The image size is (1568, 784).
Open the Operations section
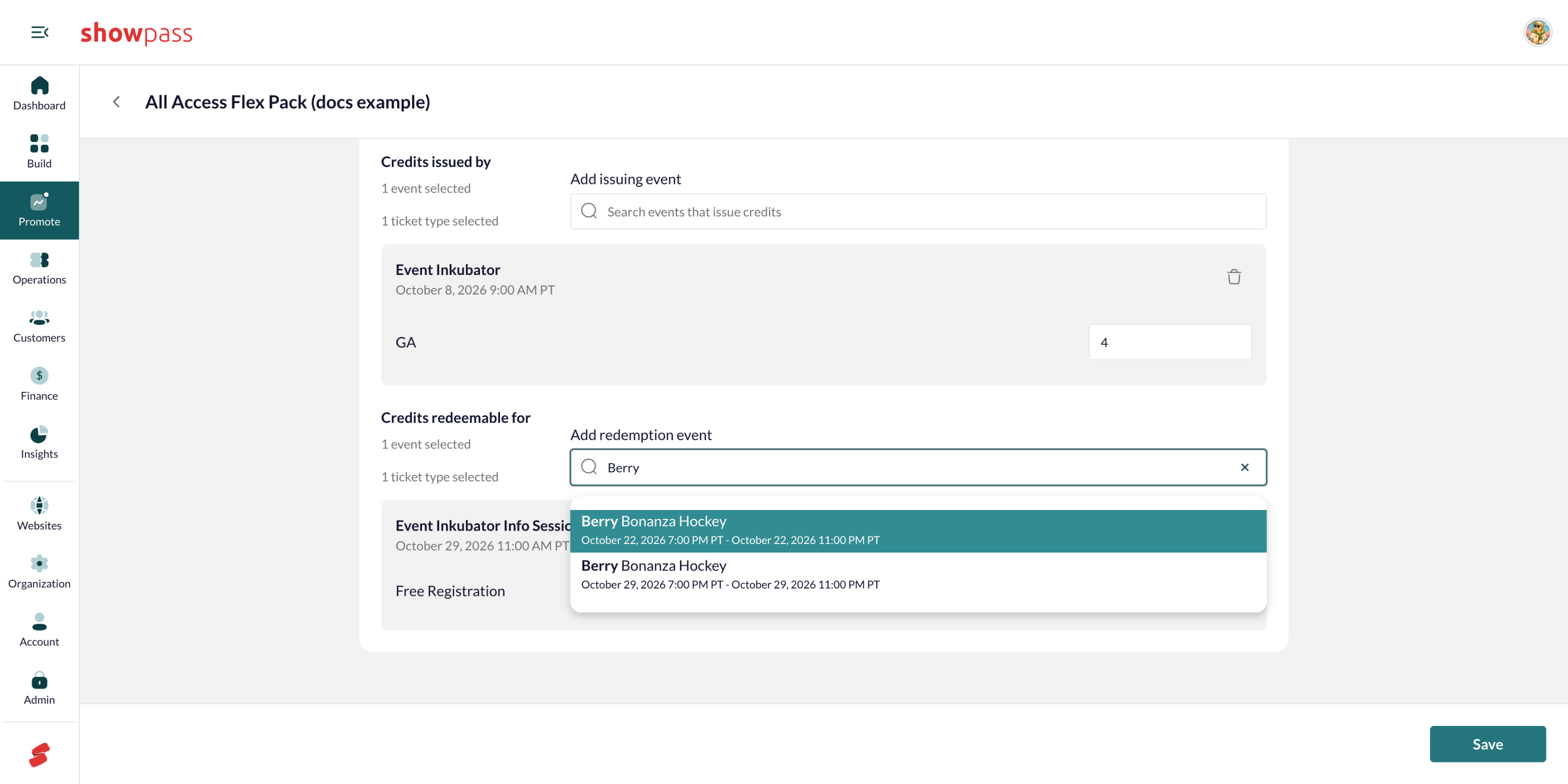[x=39, y=268]
